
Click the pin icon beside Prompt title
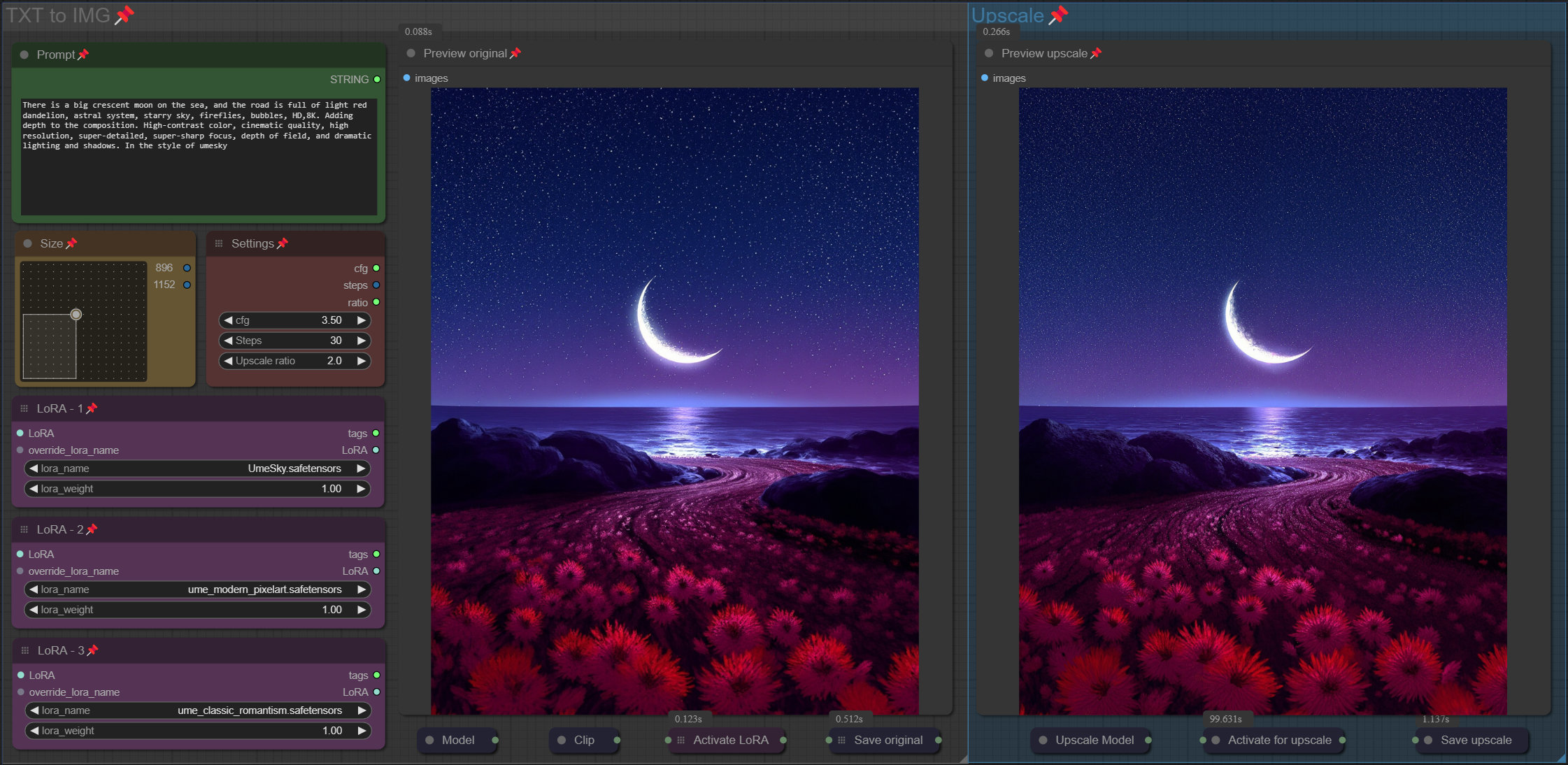tap(83, 55)
